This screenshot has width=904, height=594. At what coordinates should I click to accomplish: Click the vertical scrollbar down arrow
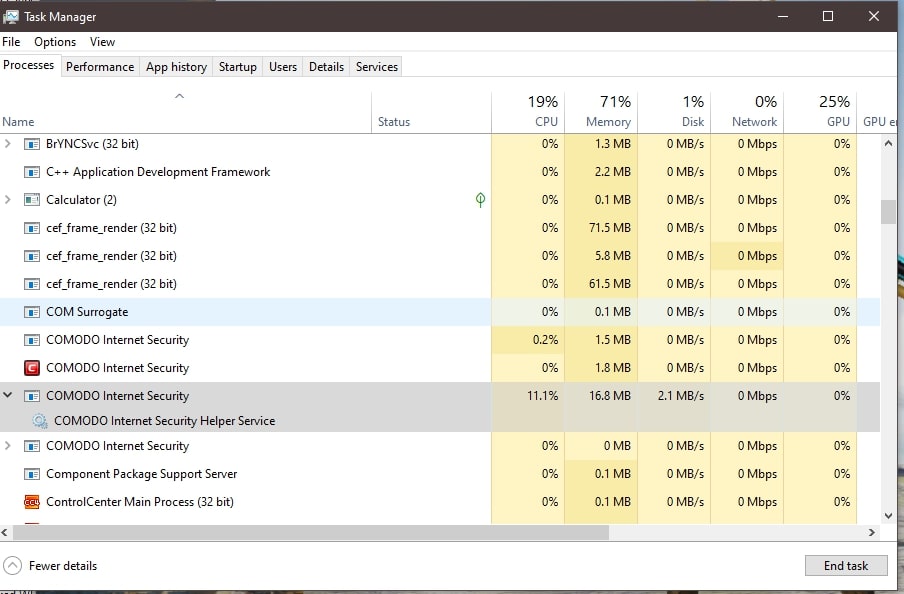(888, 516)
